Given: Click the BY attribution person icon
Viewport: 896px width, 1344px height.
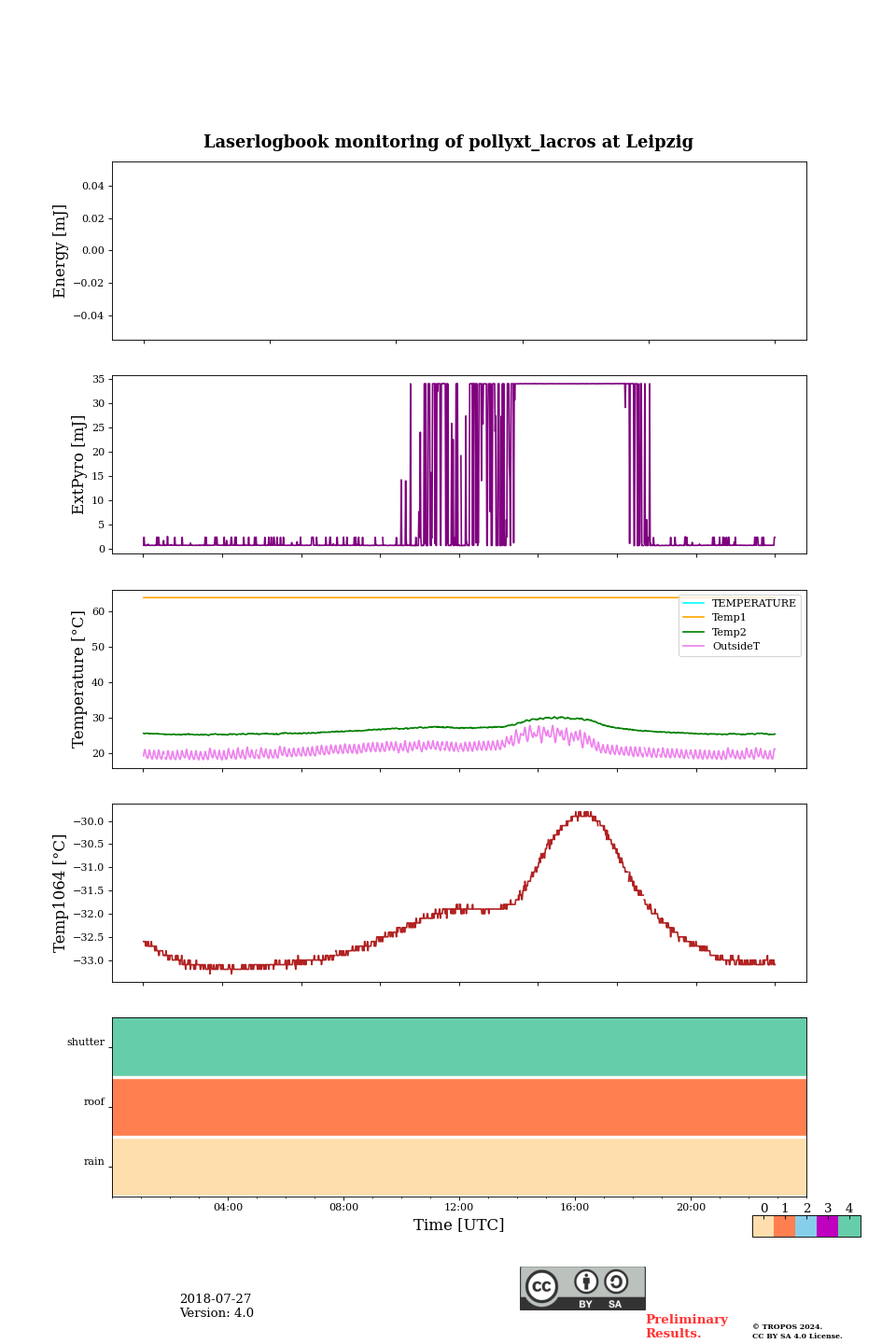Looking at the screenshot, I should click(586, 1281).
